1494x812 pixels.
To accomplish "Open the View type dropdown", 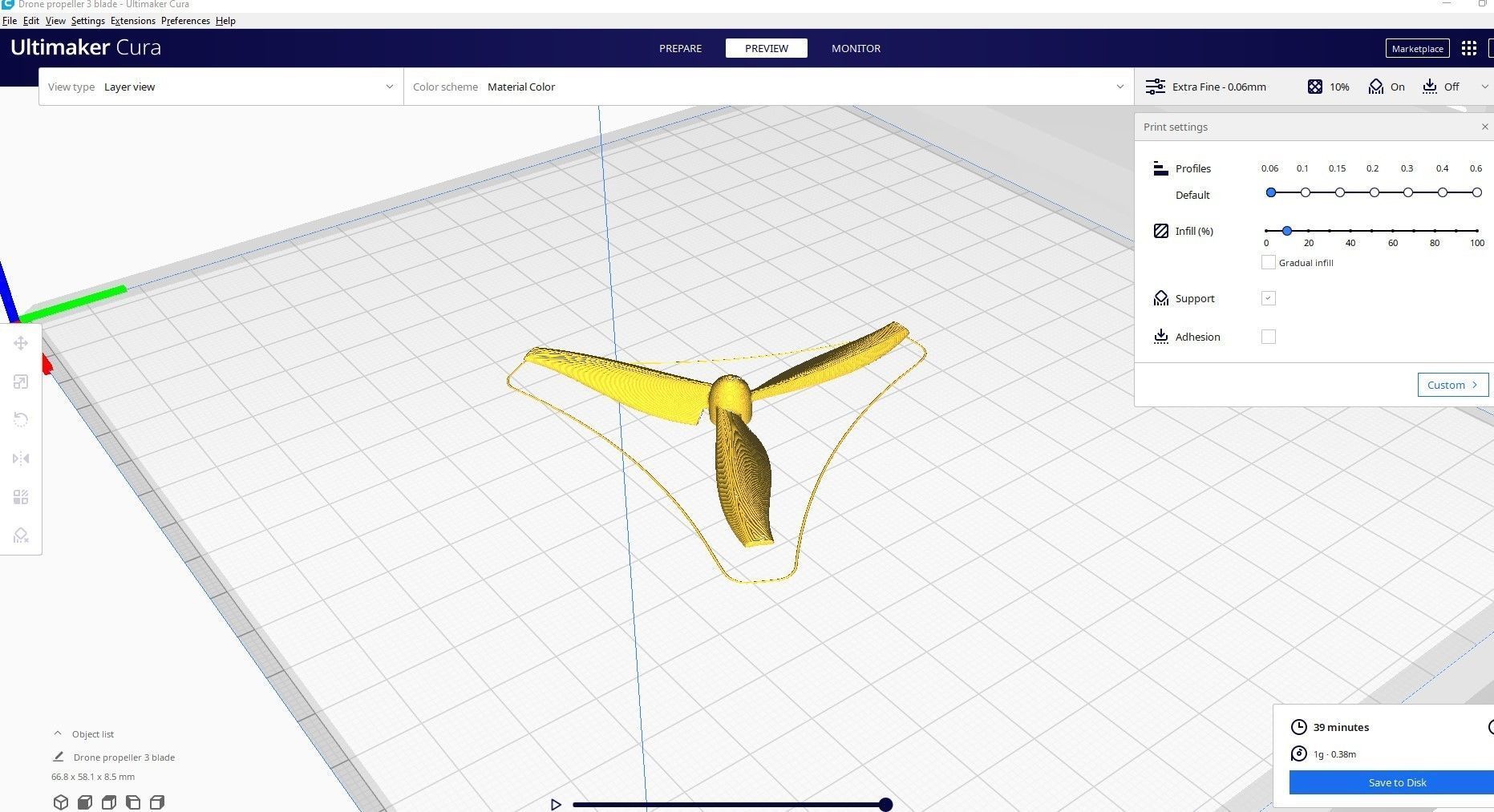I will coord(221,87).
